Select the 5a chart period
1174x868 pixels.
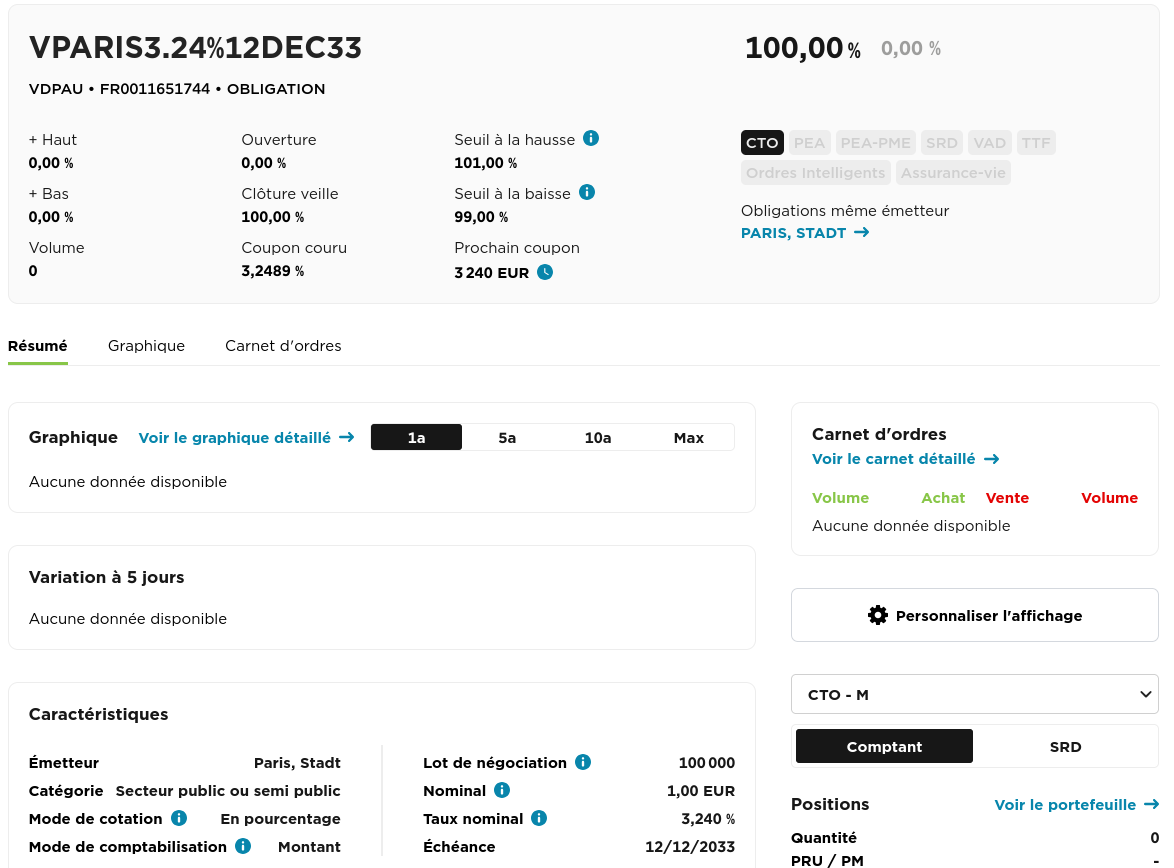coord(507,437)
